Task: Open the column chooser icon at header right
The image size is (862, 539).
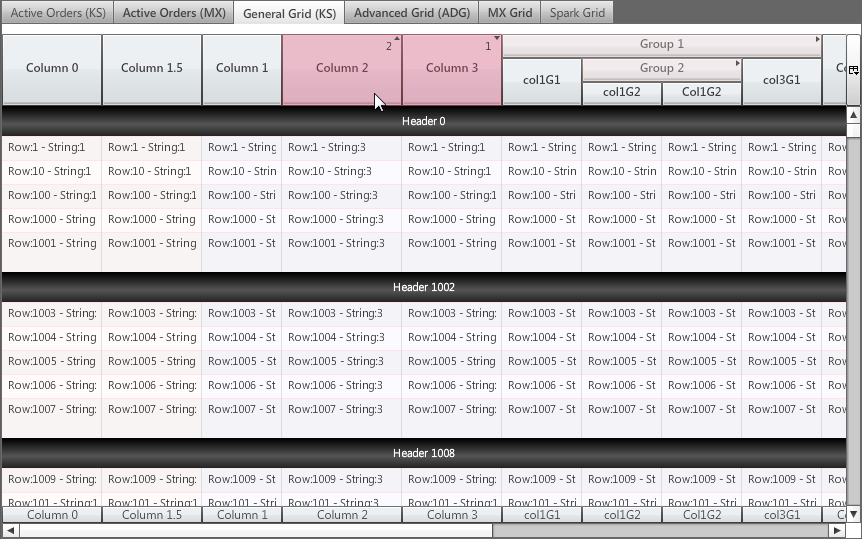Action: [x=853, y=70]
